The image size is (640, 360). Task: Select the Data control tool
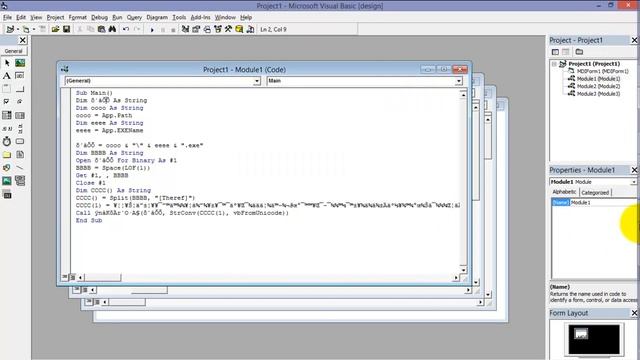(x=20, y=181)
